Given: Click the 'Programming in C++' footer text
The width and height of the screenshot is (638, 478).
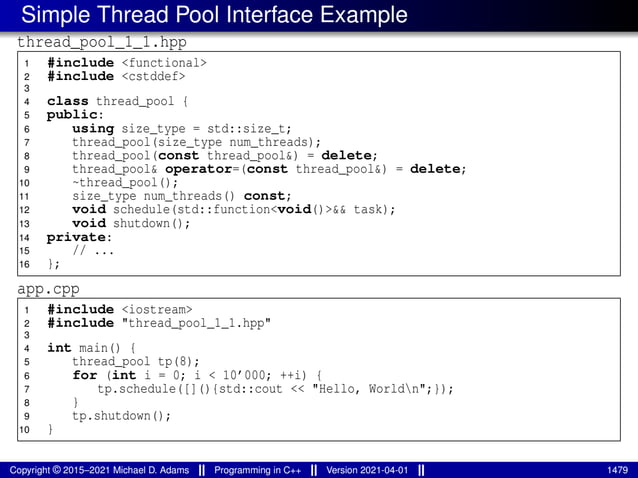Looking at the screenshot, I should point(258,470).
